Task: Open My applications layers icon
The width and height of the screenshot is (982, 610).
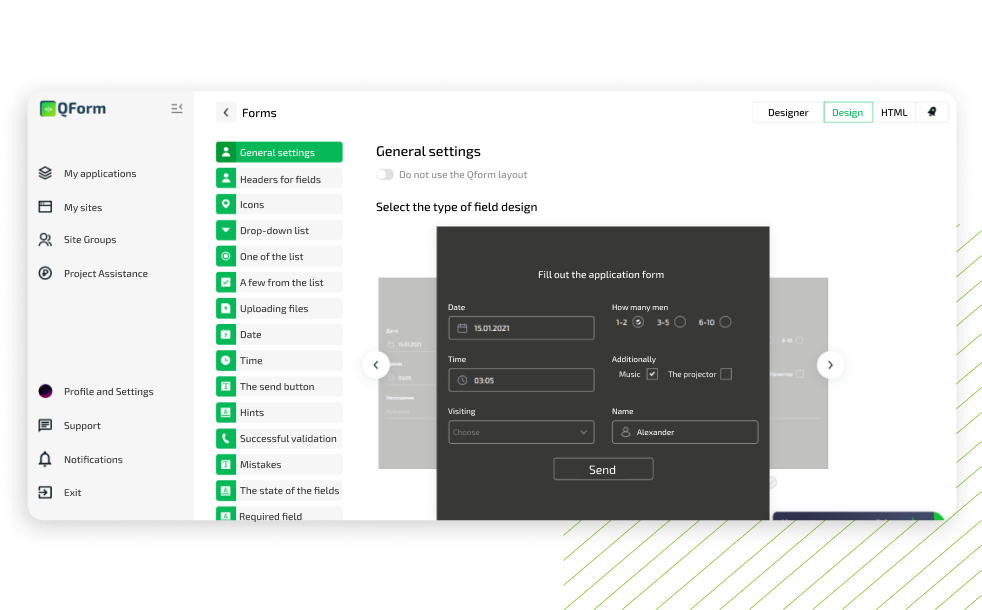Action: [45, 173]
